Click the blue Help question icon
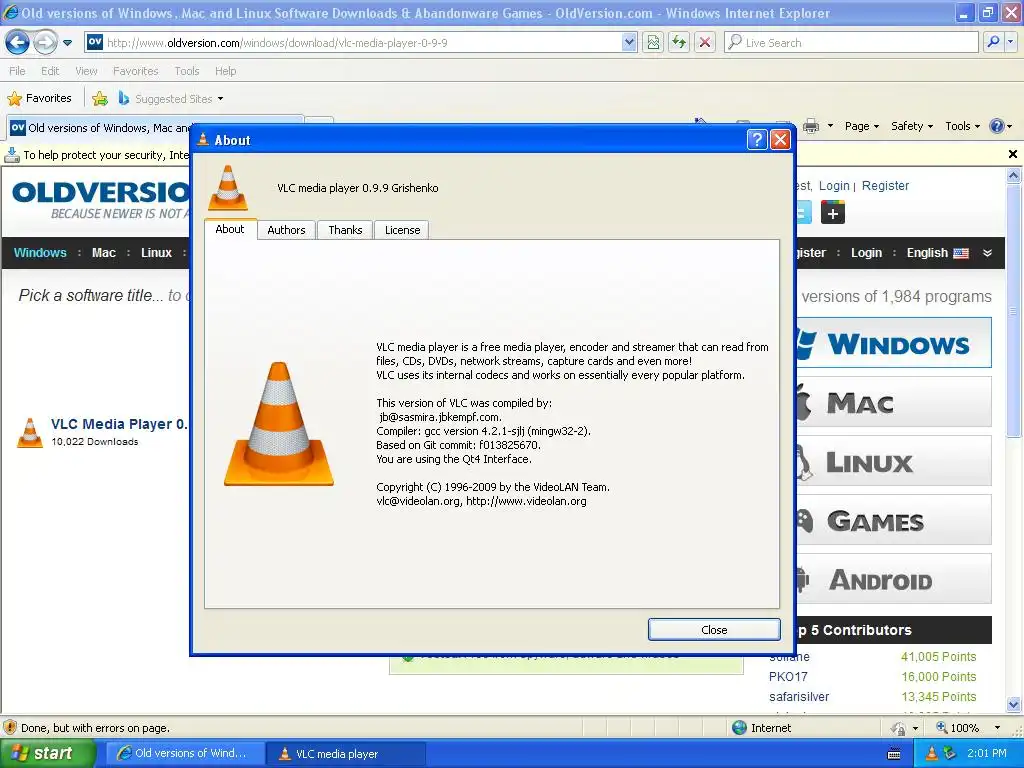Image resolution: width=1024 pixels, height=768 pixels. pos(997,126)
